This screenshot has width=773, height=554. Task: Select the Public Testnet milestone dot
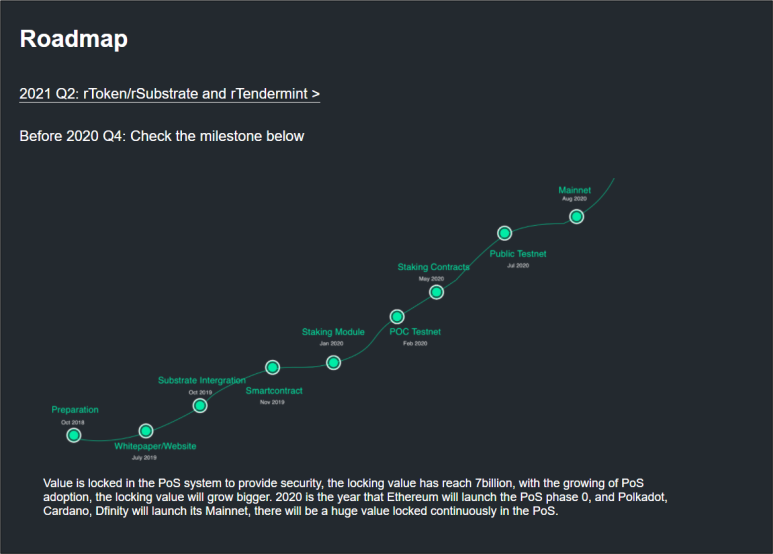point(505,233)
